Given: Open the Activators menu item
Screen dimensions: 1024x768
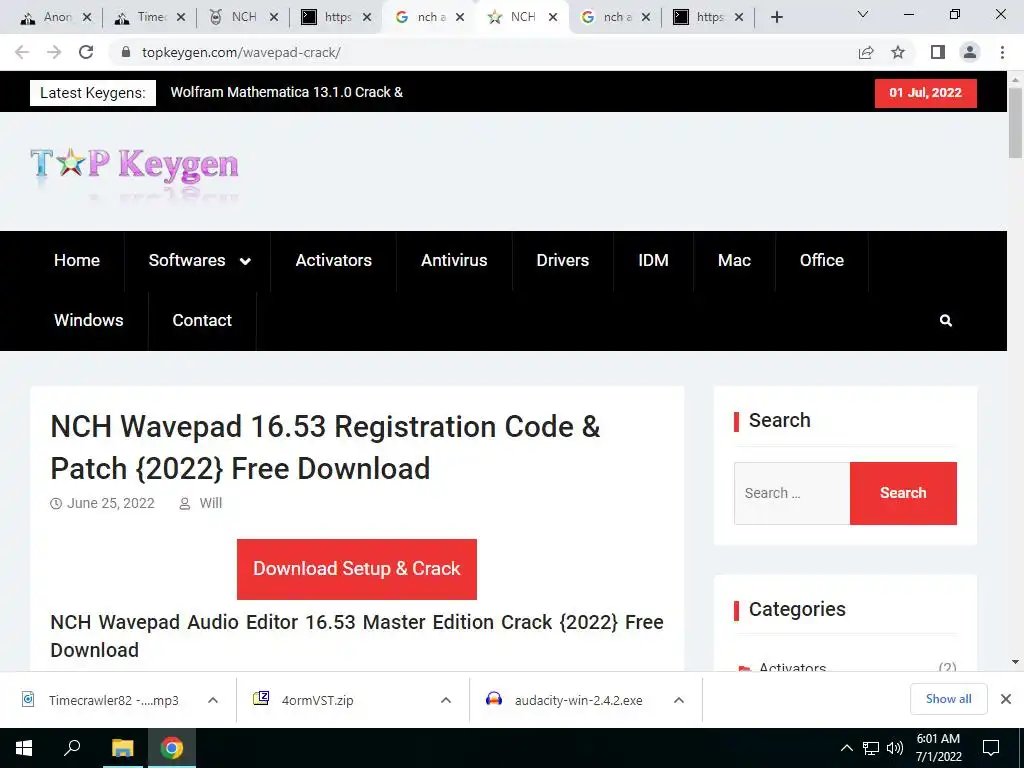Looking at the screenshot, I should click(334, 261).
